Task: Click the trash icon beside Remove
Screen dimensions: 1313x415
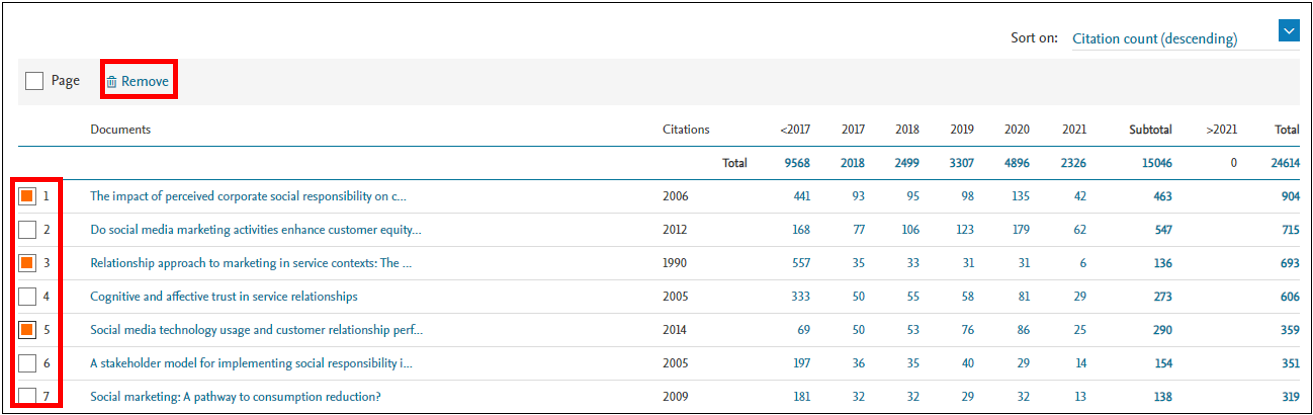Action: pos(112,81)
